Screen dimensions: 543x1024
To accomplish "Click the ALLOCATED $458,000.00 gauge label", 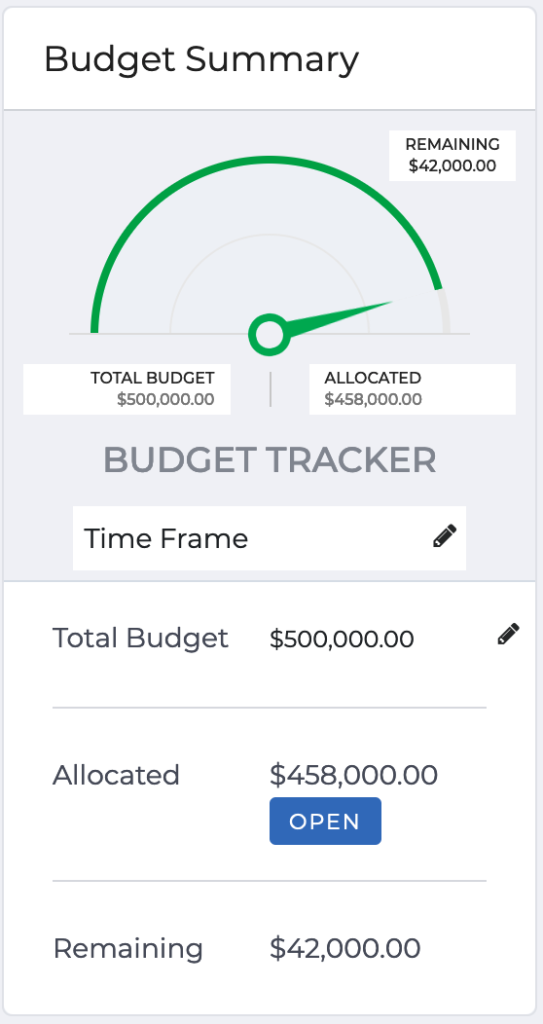I will (x=412, y=389).
